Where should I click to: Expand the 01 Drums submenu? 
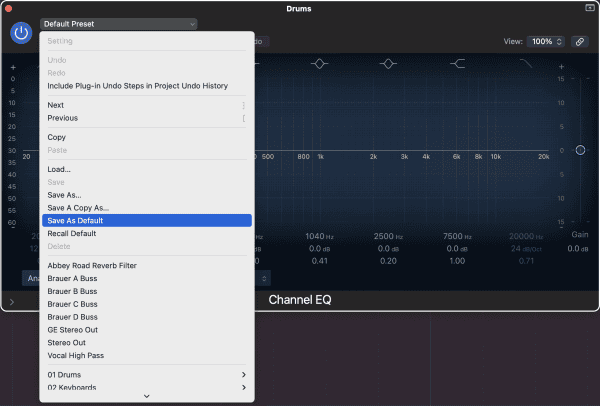pyautogui.click(x=147, y=375)
